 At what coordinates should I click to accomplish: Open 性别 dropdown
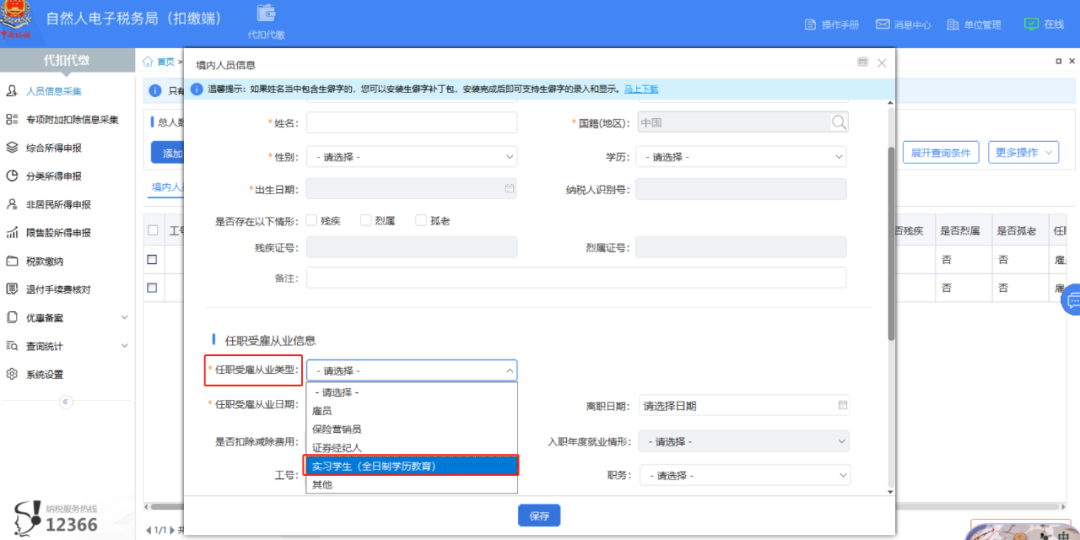[x=412, y=156]
